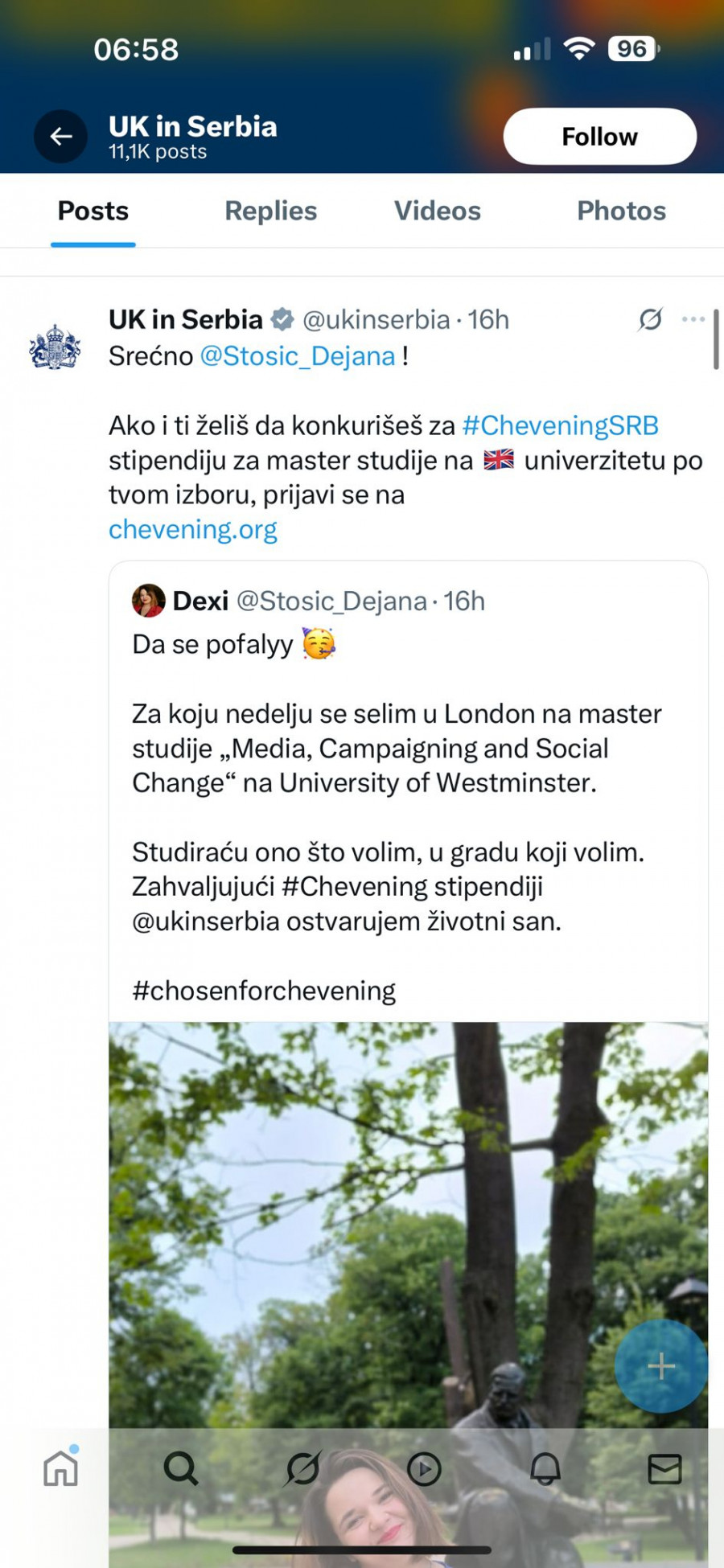Open the @Stosic_Dejana mention in post
Screen dimensions: 724x1568
[x=298, y=355]
